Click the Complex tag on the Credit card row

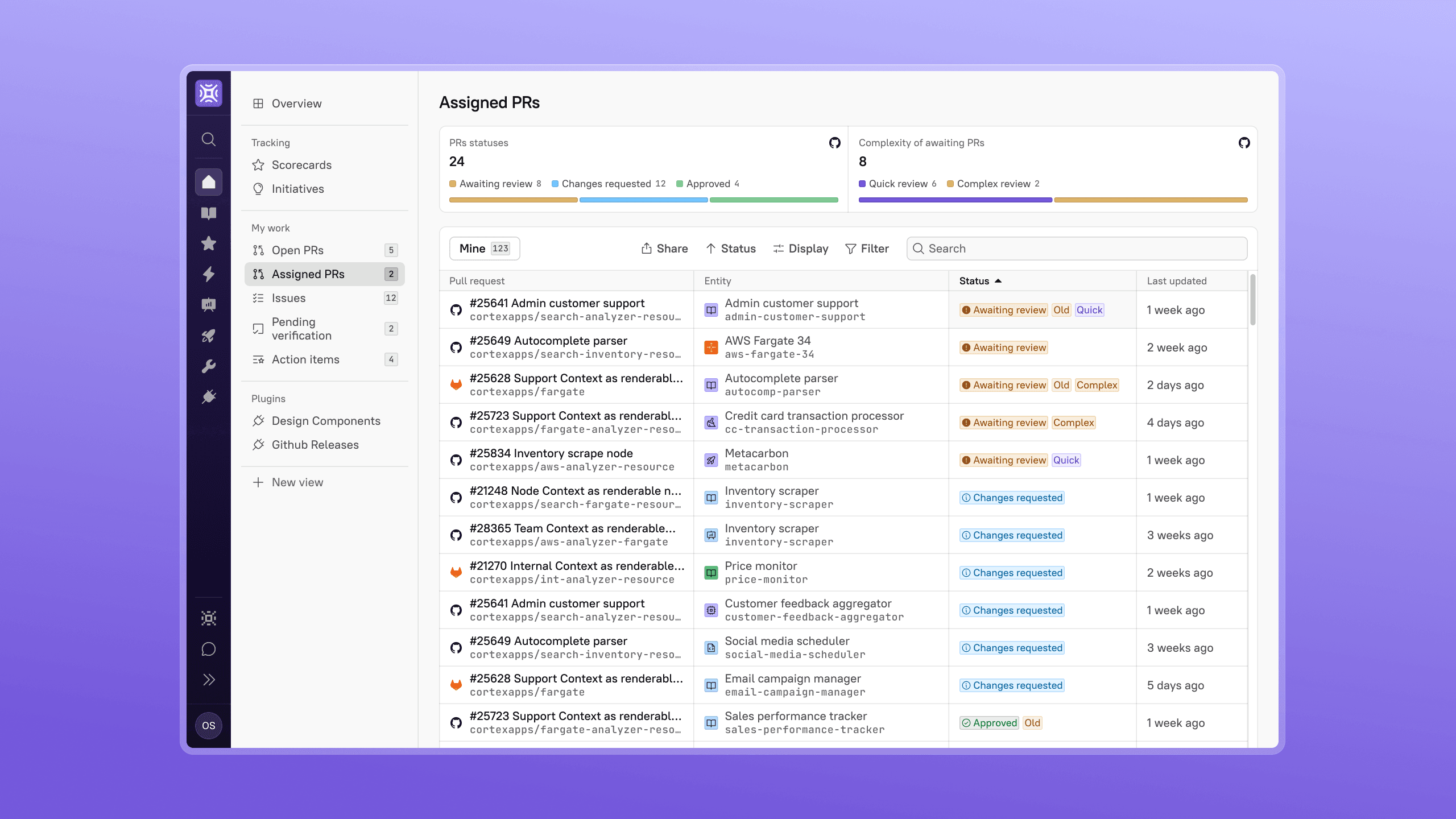point(1073,423)
